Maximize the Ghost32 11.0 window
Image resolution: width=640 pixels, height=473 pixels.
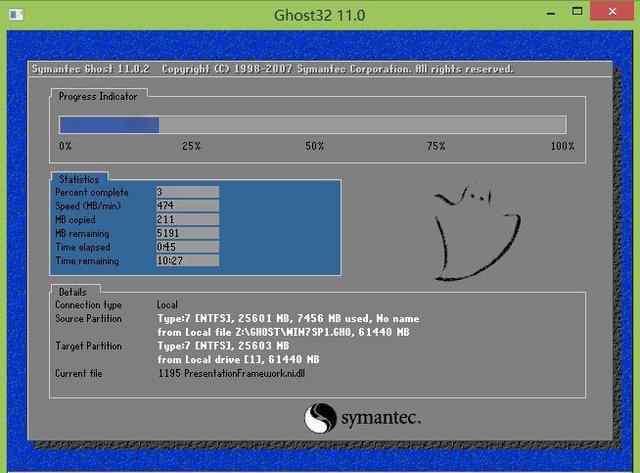[x=577, y=12]
